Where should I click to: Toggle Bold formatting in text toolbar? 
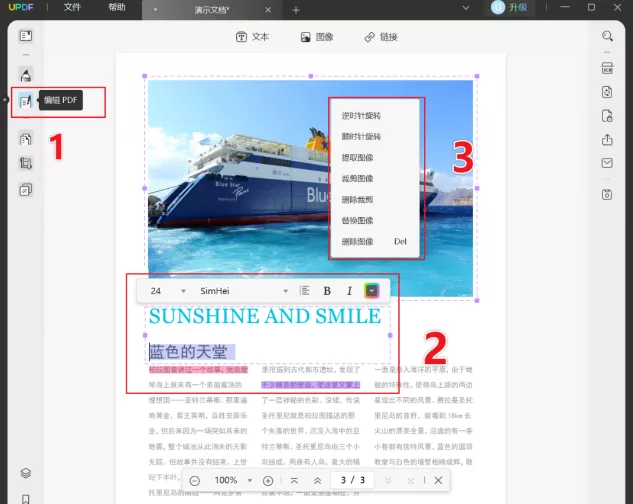click(327, 291)
